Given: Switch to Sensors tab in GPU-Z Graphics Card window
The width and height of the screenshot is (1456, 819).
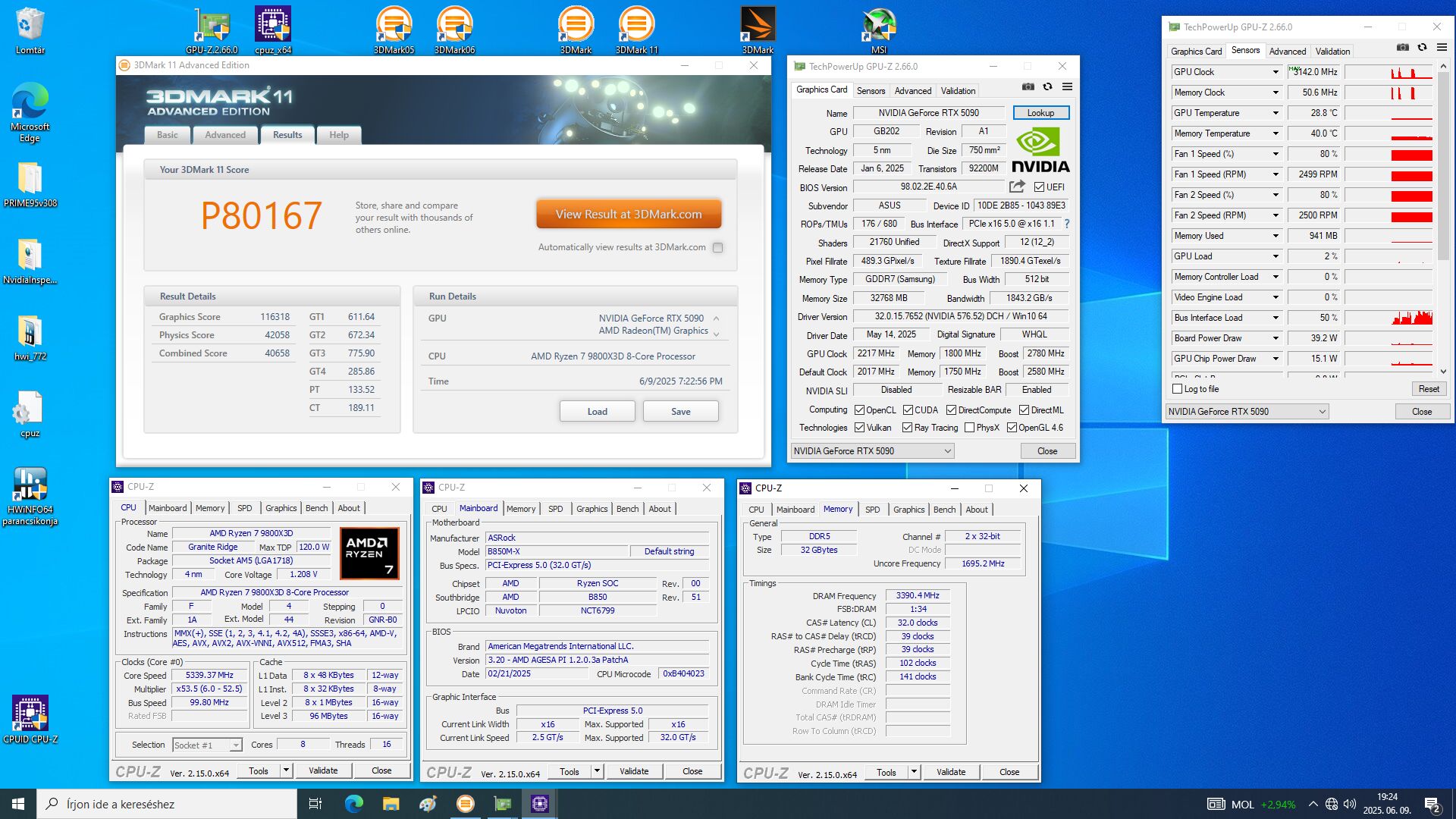Looking at the screenshot, I should [871, 91].
